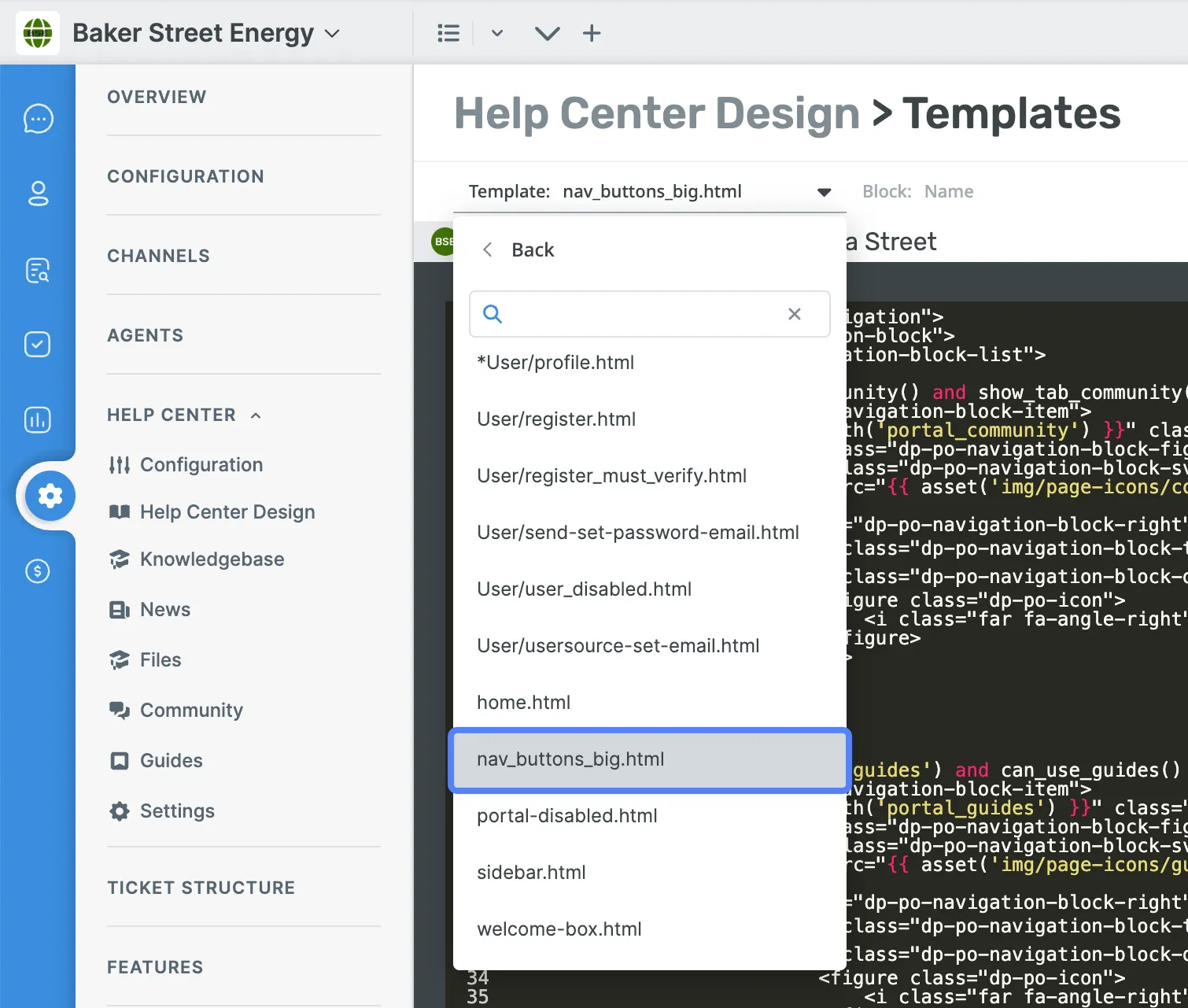Open Community under Help Center
Screen dimensions: 1188x1008
[x=191, y=711]
